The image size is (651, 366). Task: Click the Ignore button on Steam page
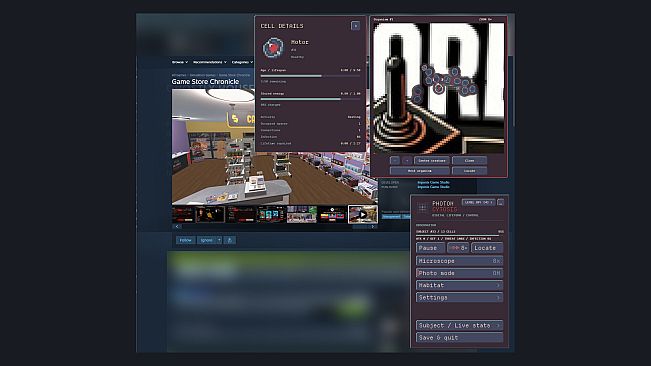pyautogui.click(x=206, y=240)
